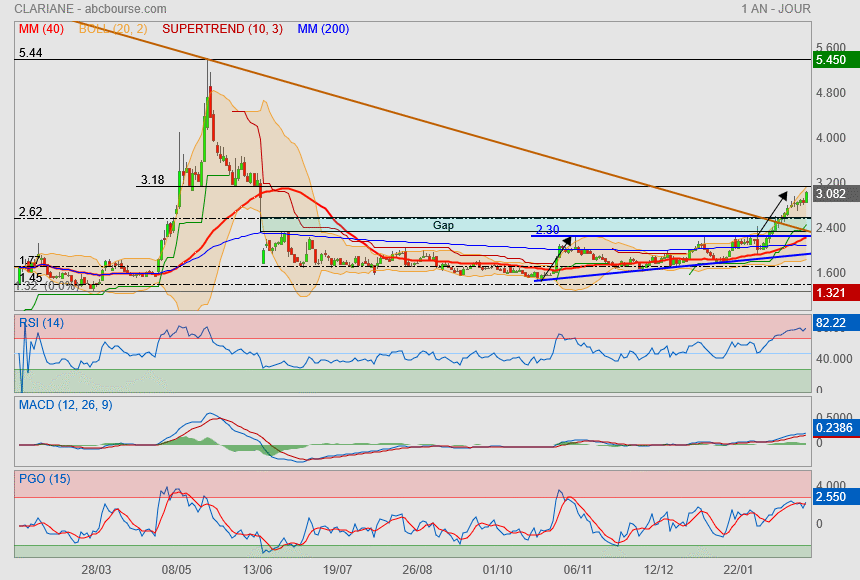Click the RSI (14) panel label
Image resolution: width=860 pixels, height=580 pixels.
(x=41, y=323)
